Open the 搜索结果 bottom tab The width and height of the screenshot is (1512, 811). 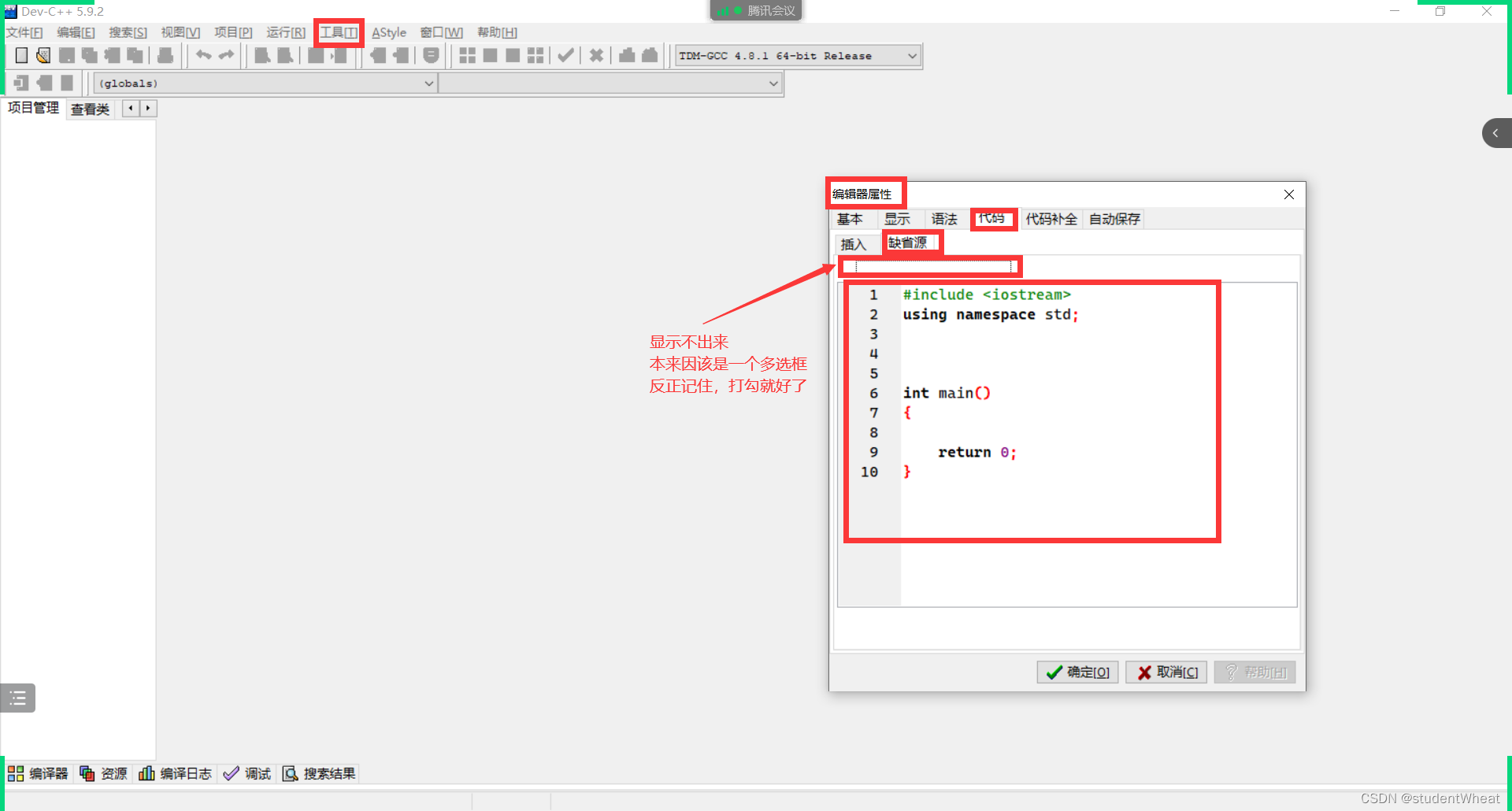(319, 774)
